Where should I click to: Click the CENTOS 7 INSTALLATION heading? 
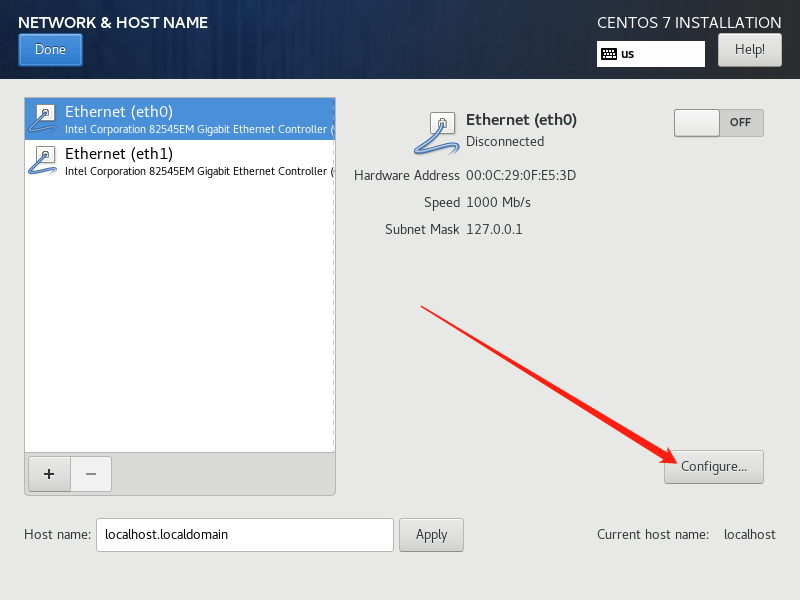tap(689, 22)
